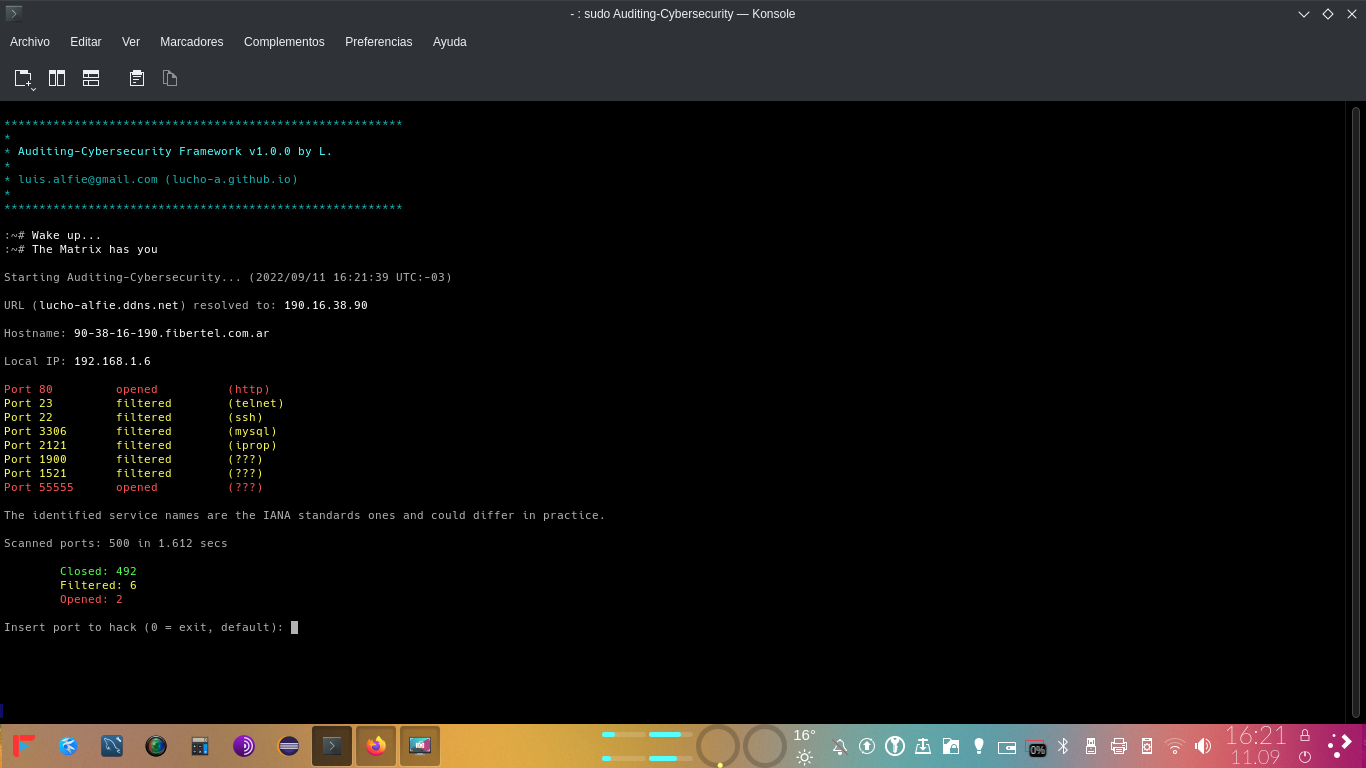Launch Firefox from the taskbar

[376, 745]
